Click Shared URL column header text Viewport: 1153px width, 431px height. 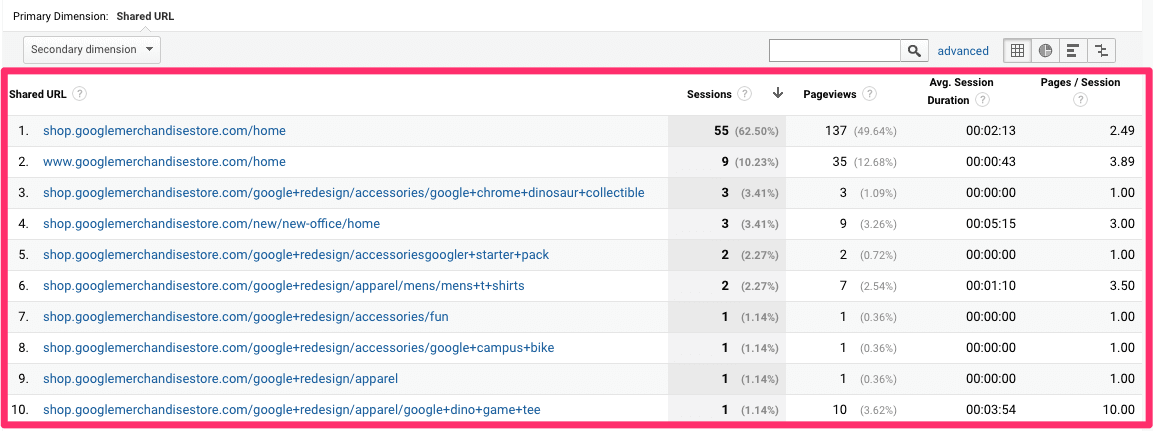pyautogui.click(x=38, y=94)
